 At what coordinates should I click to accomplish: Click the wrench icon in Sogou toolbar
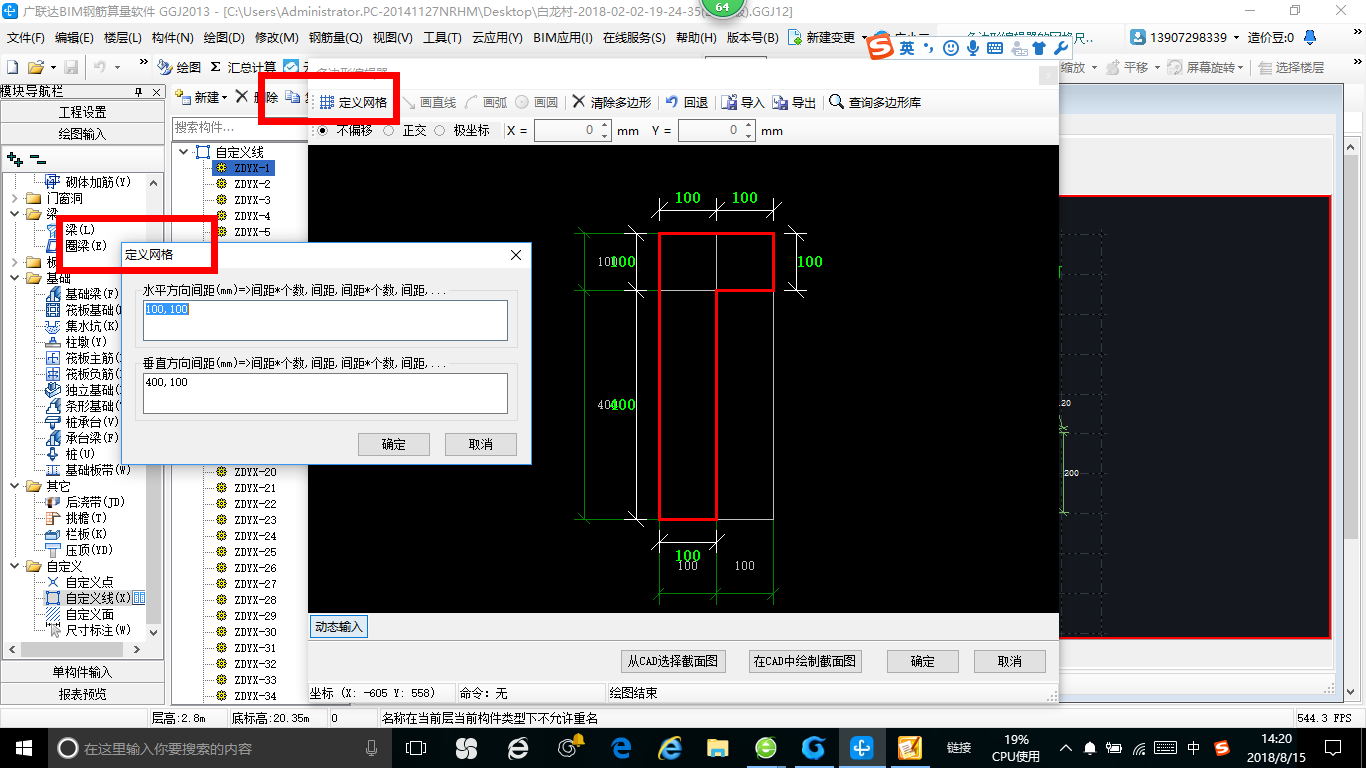point(1062,47)
